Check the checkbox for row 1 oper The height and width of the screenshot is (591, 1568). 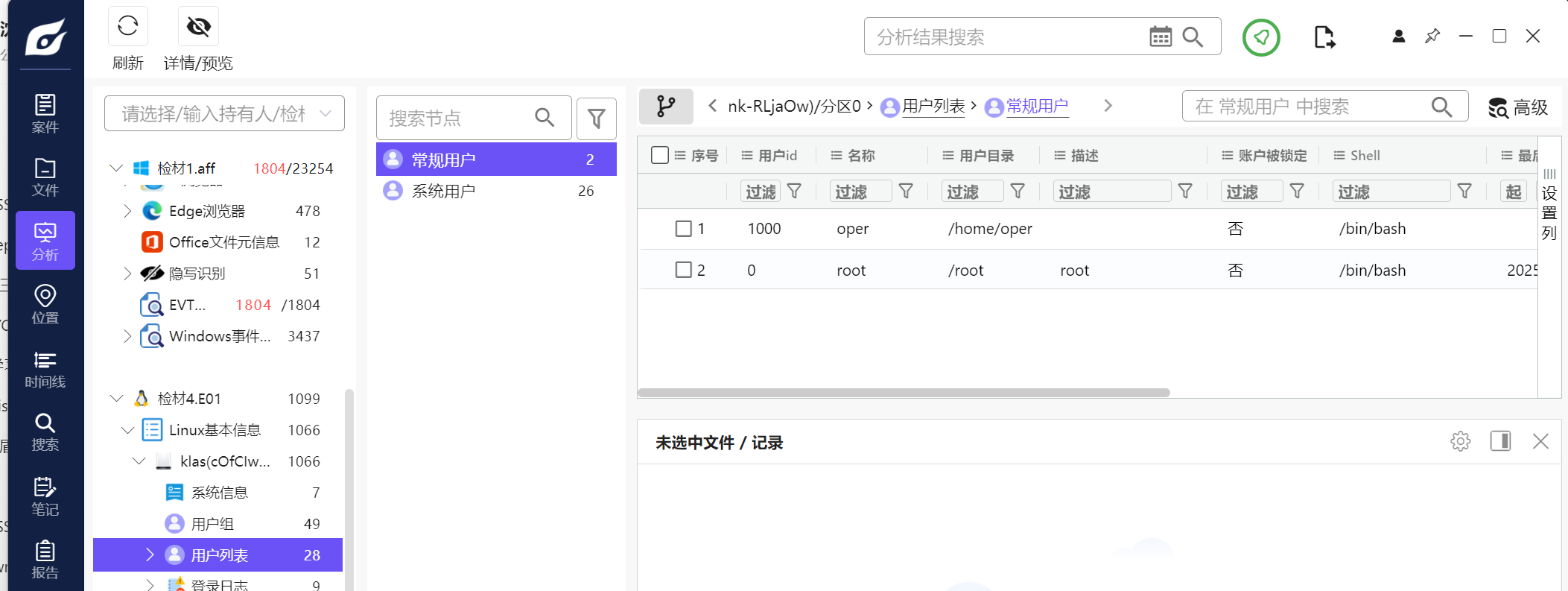[x=683, y=229]
